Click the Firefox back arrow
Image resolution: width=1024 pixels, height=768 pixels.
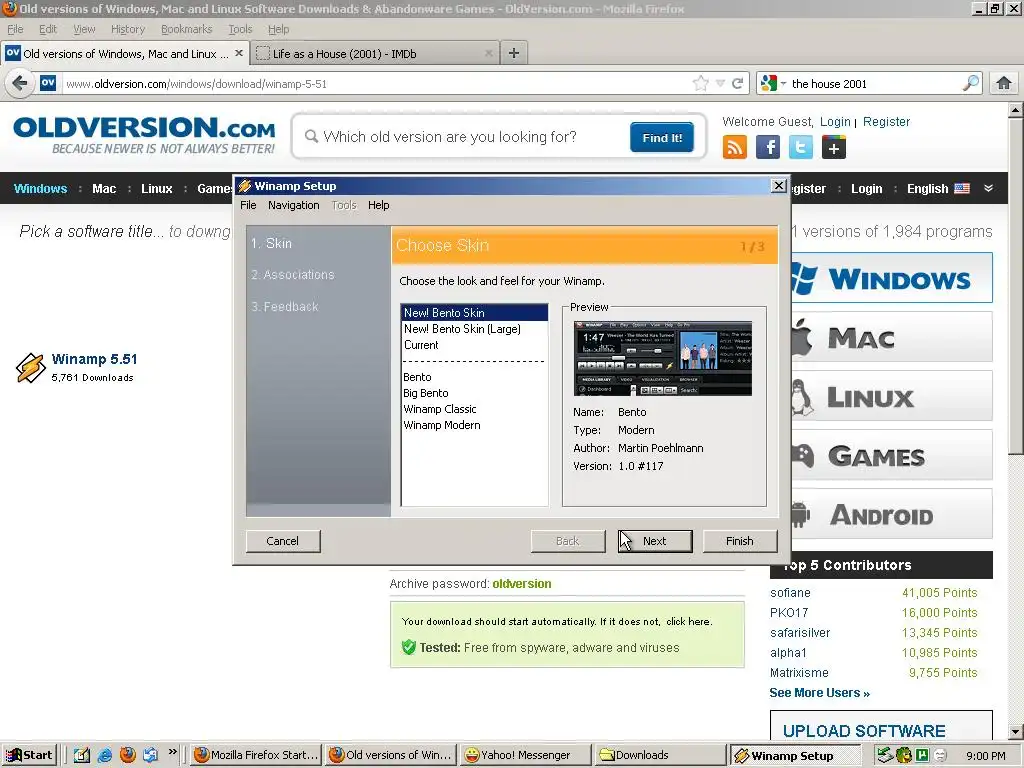(20, 84)
